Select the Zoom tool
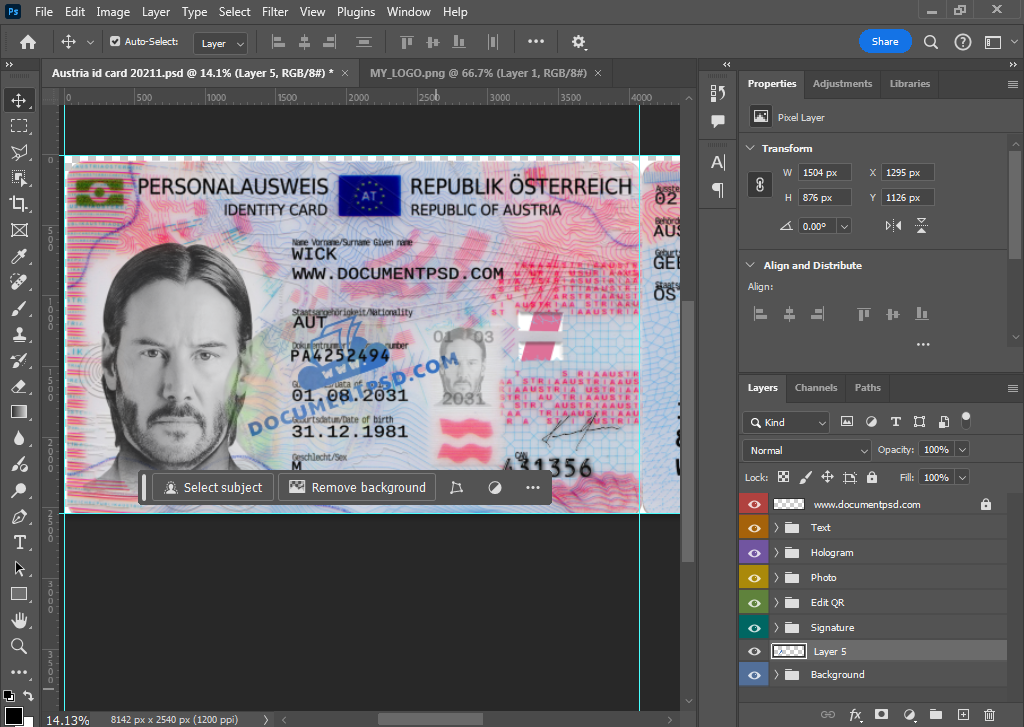This screenshot has height=727, width=1024. [x=19, y=646]
